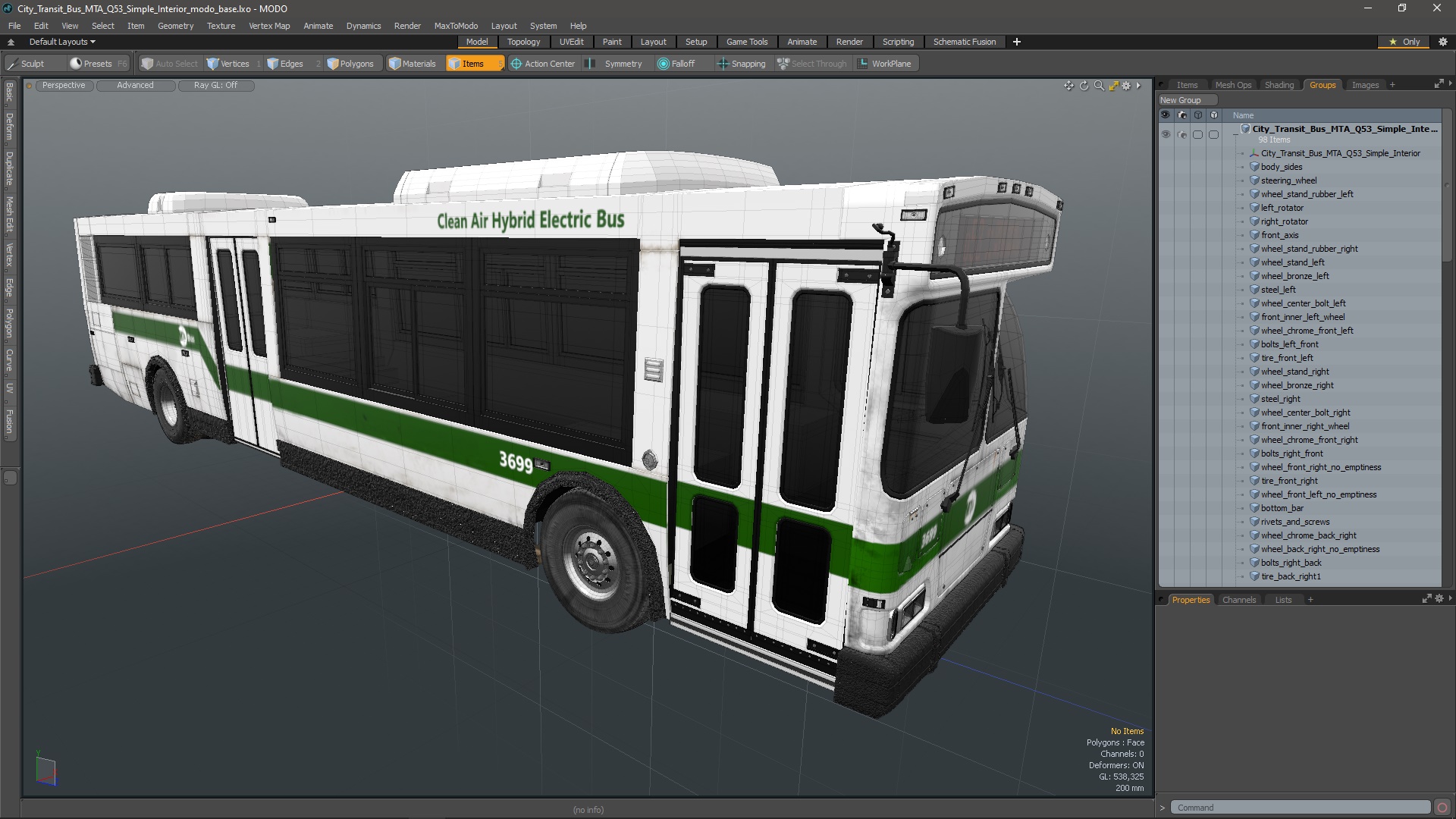Expand the sidebar toggle at top left

tap(11, 42)
